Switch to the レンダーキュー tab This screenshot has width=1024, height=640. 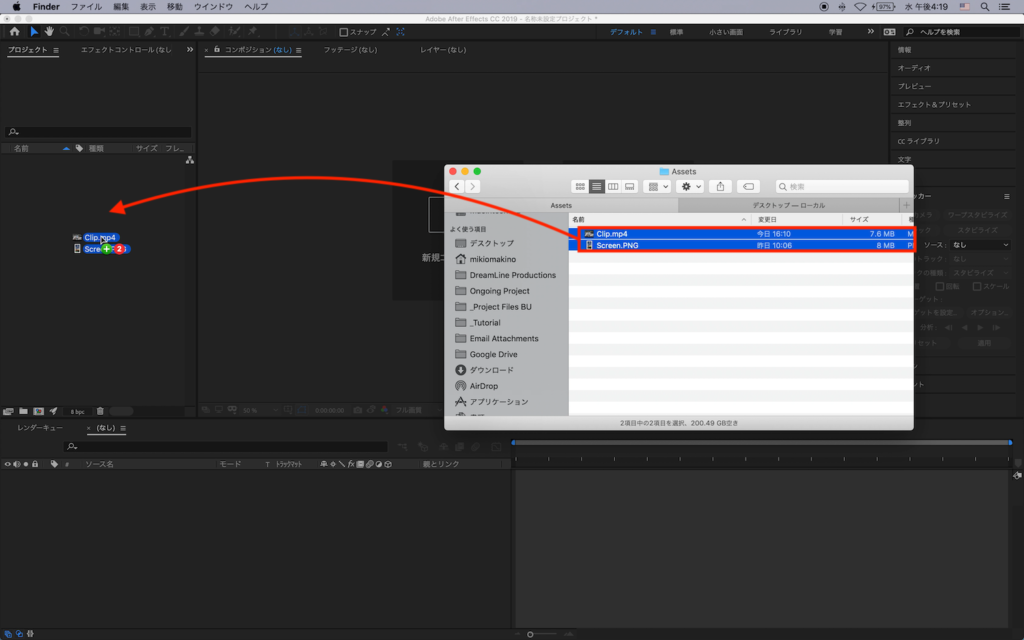click(40, 428)
